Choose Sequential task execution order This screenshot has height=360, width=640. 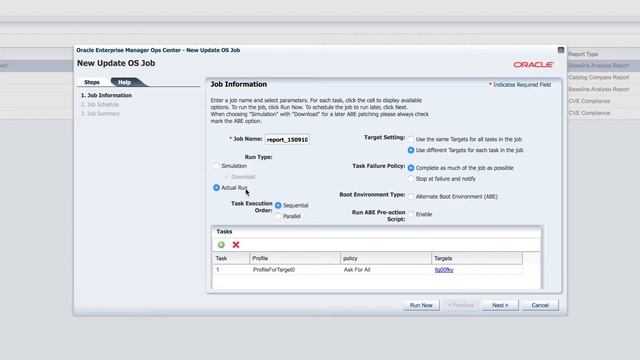point(278,205)
